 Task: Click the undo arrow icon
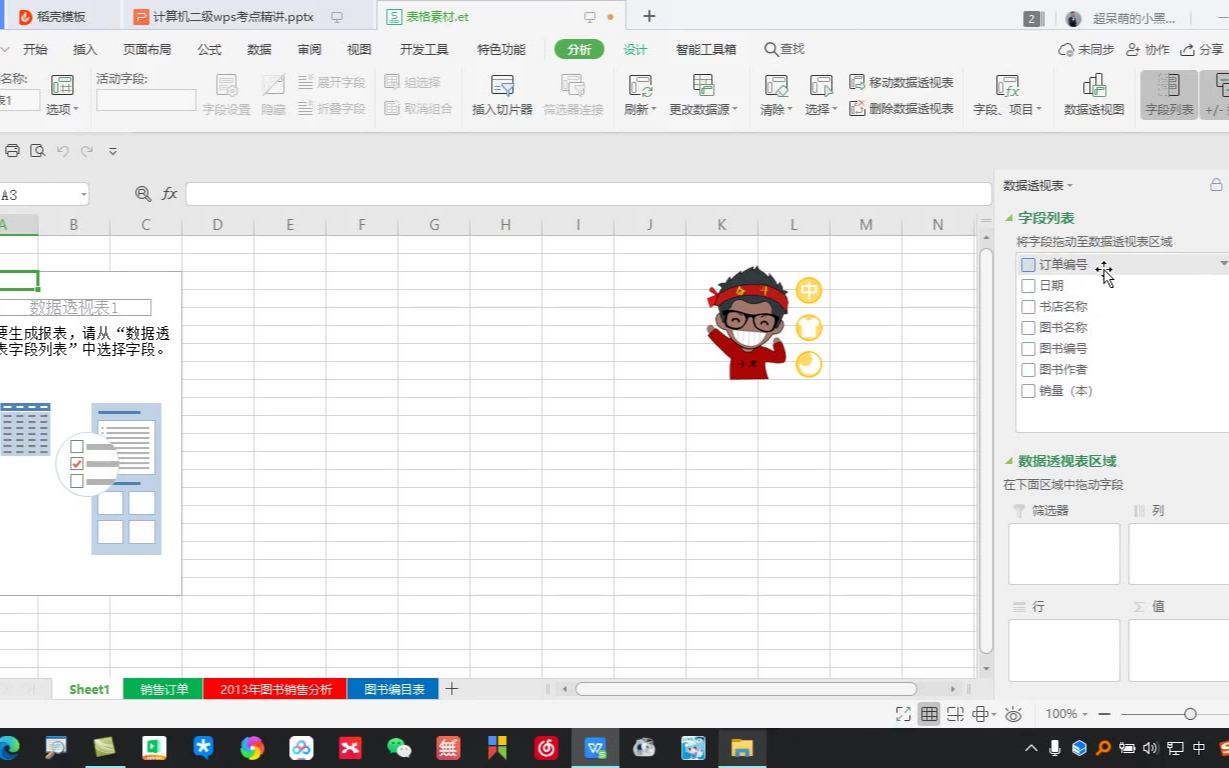62,151
